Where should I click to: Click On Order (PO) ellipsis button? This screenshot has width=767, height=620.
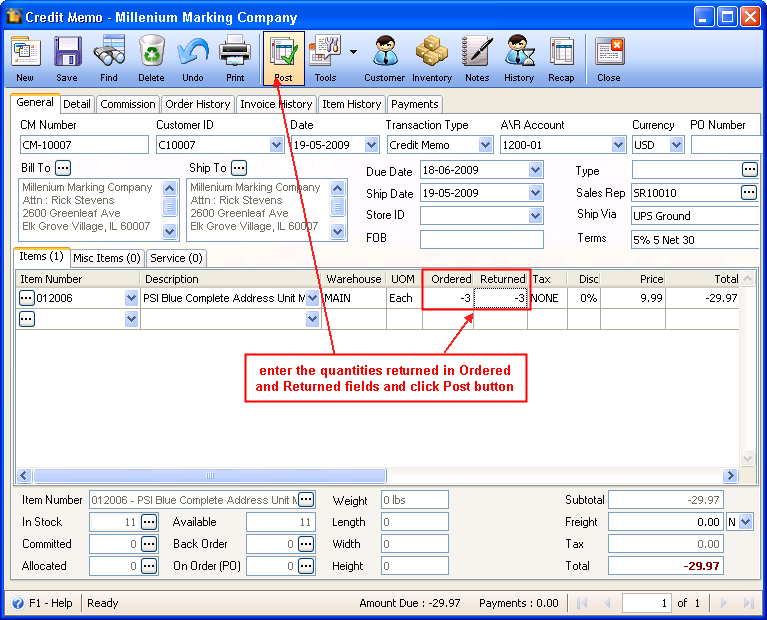pyautogui.click(x=306, y=566)
